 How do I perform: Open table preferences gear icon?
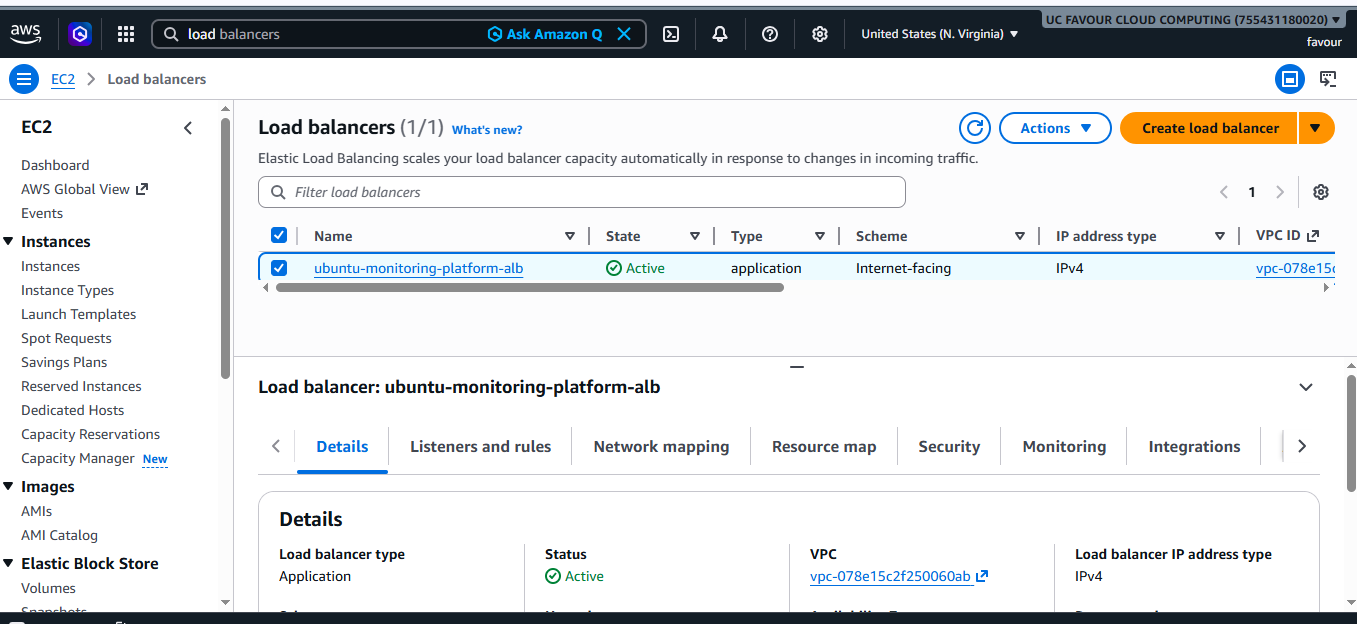[x=1321, y=192]
